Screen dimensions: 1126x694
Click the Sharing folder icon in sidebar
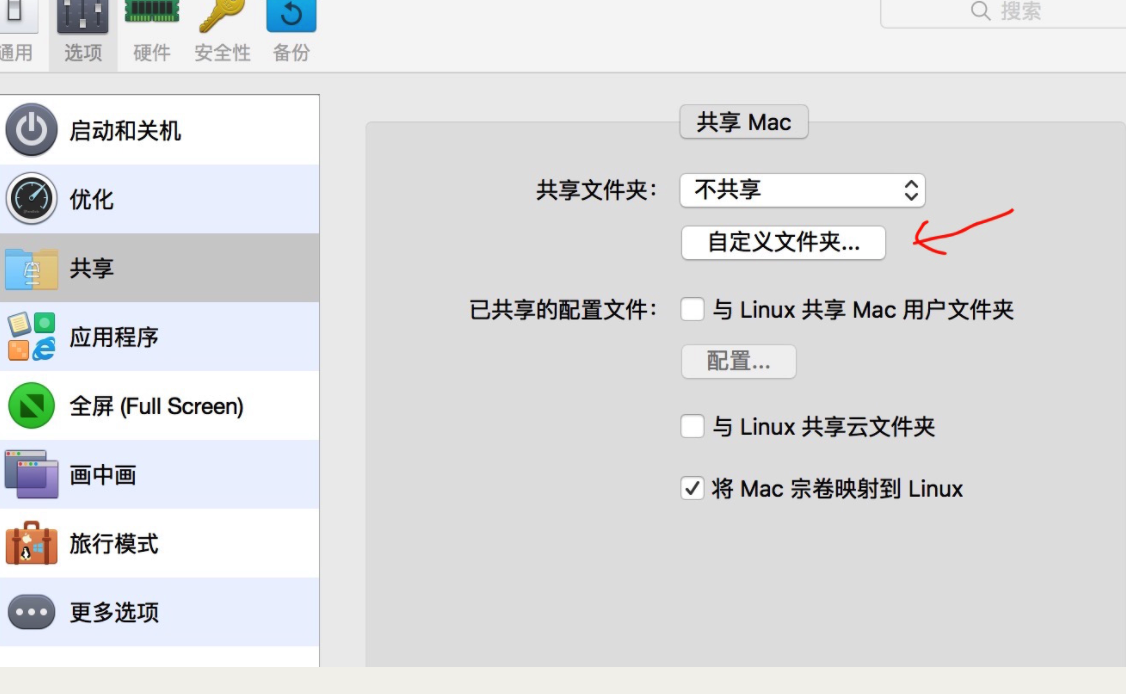click(x=31, y=268)
